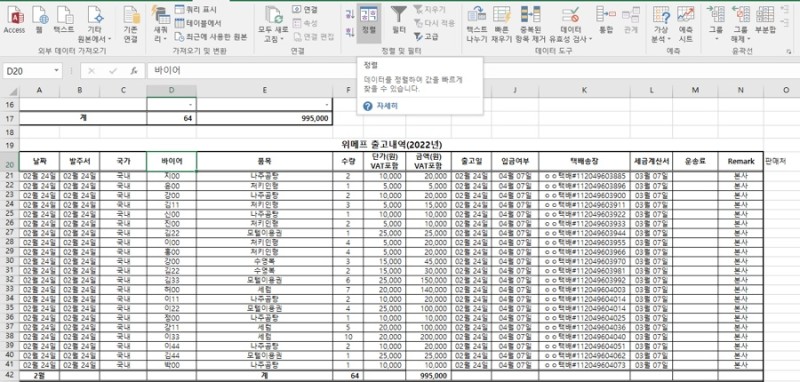Viewport: 800px width, 382px height.
Task: Select the 날짜 header cell
Action: [x=39, y=161]
